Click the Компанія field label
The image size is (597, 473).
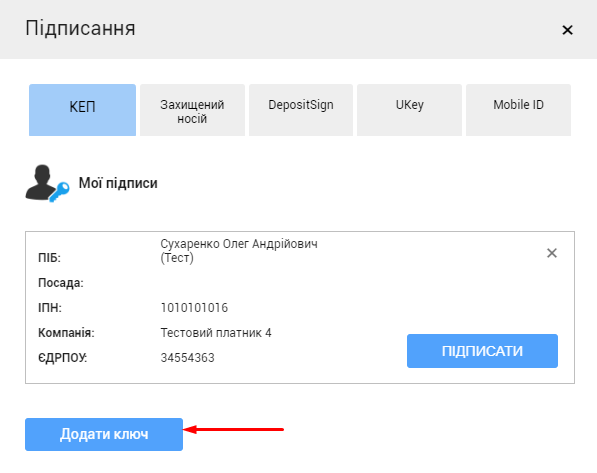(66, 333)
